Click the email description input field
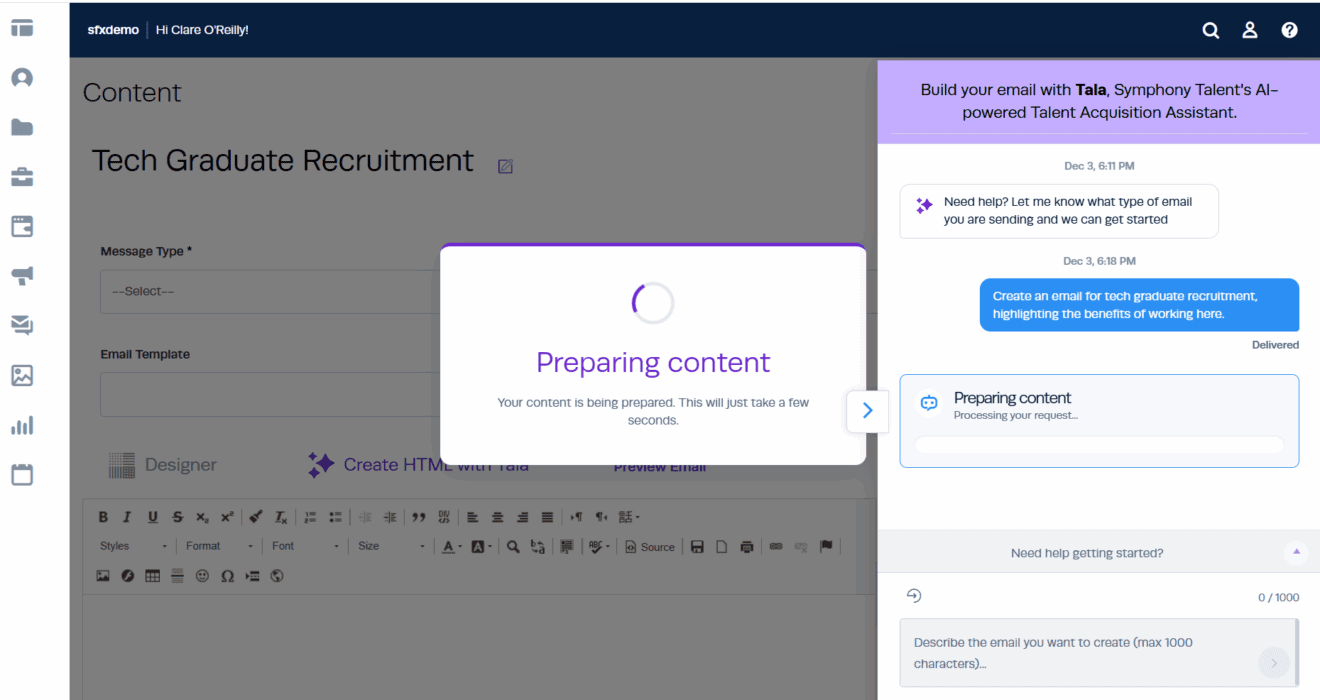The height and width of the screenshot is (700, 1320). click(1080, 652)
